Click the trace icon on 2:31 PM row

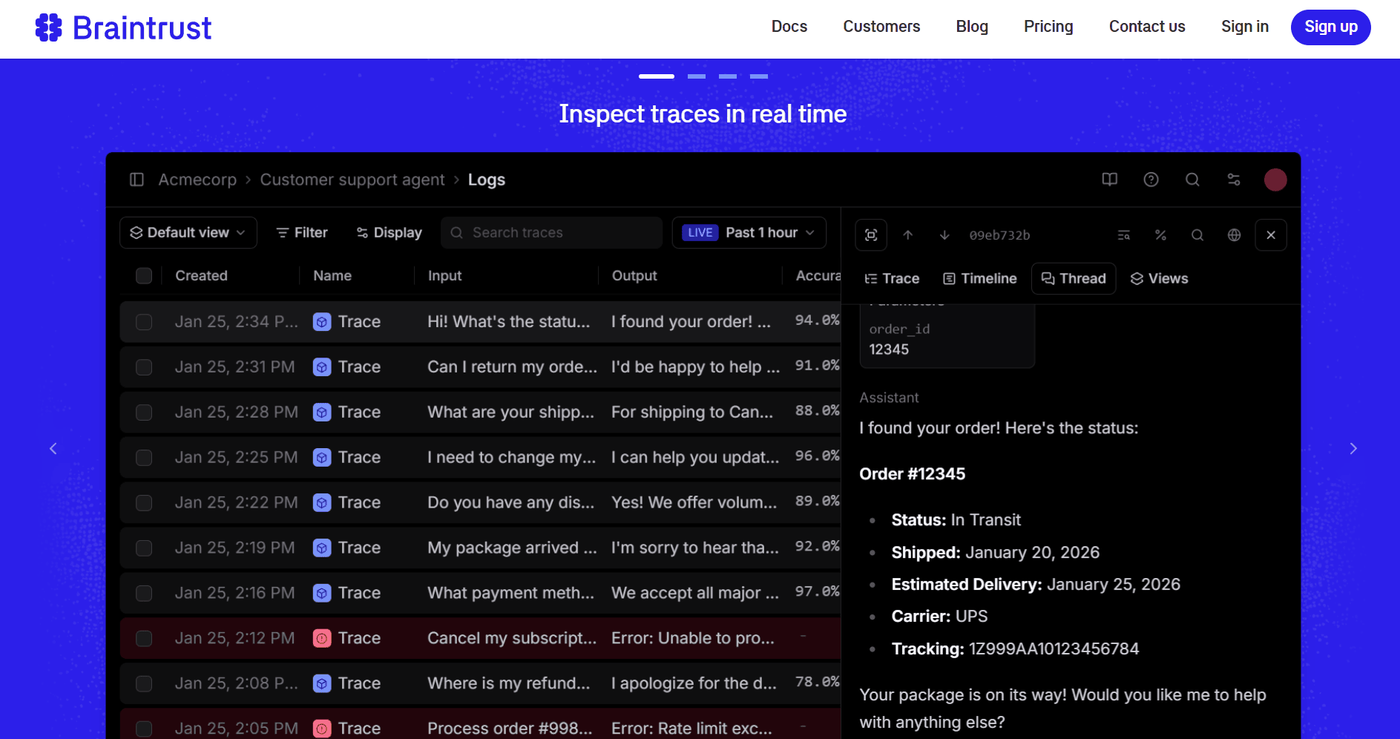tap(322, 367)
